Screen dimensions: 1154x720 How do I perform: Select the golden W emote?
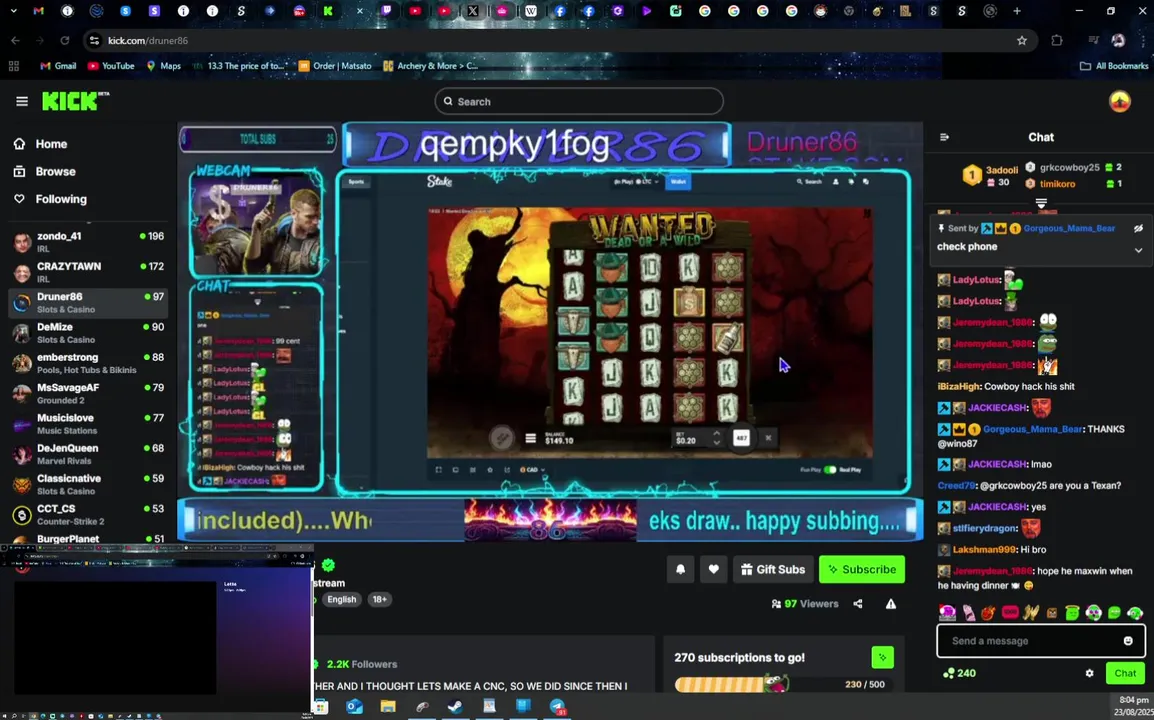(1030, 613)
